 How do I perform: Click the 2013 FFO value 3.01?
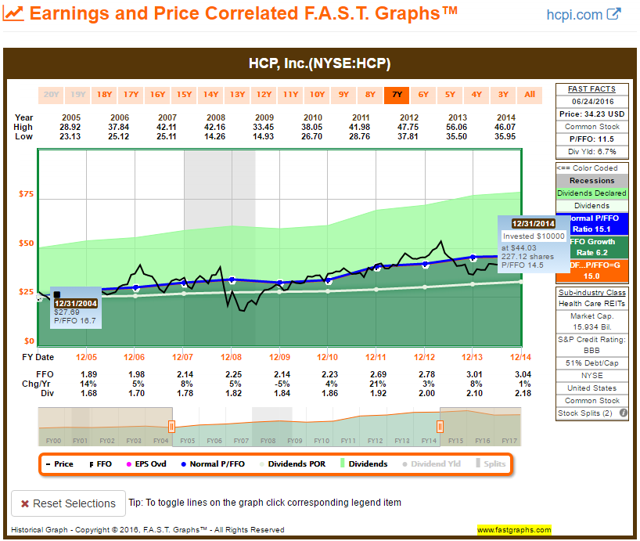[x=474, y=374]
